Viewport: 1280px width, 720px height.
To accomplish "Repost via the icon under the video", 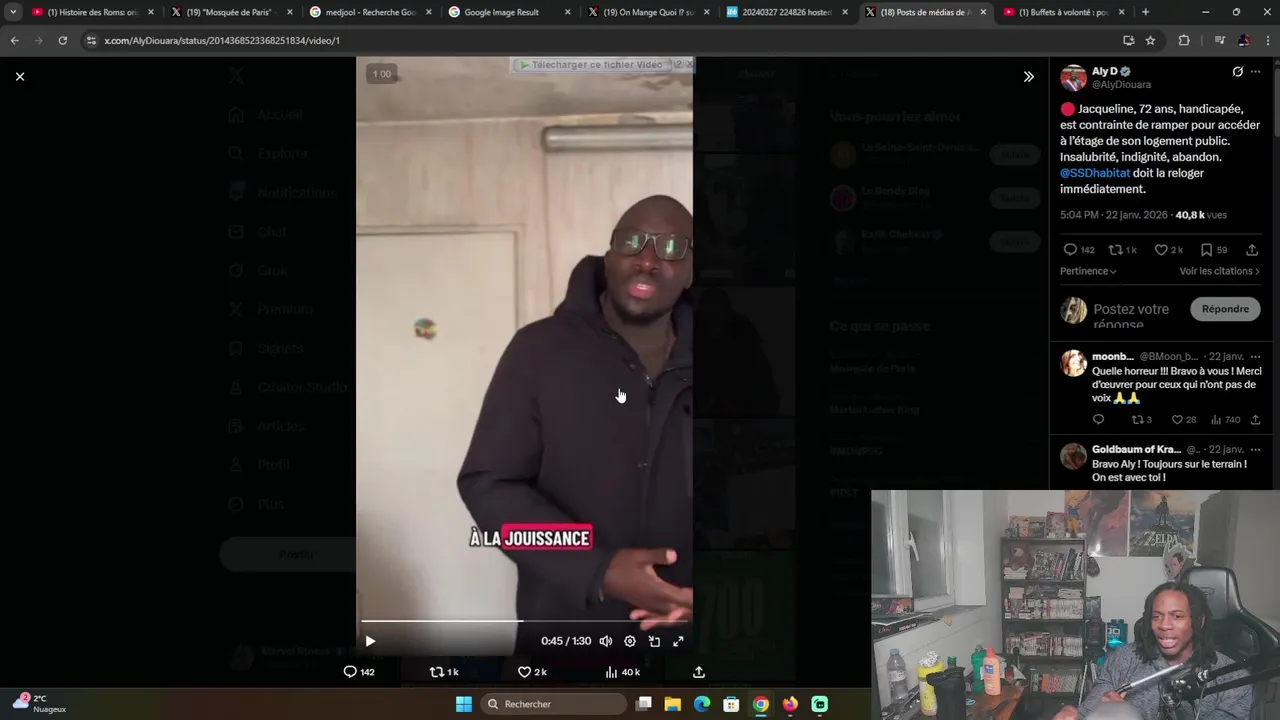I will click(444, 672).
